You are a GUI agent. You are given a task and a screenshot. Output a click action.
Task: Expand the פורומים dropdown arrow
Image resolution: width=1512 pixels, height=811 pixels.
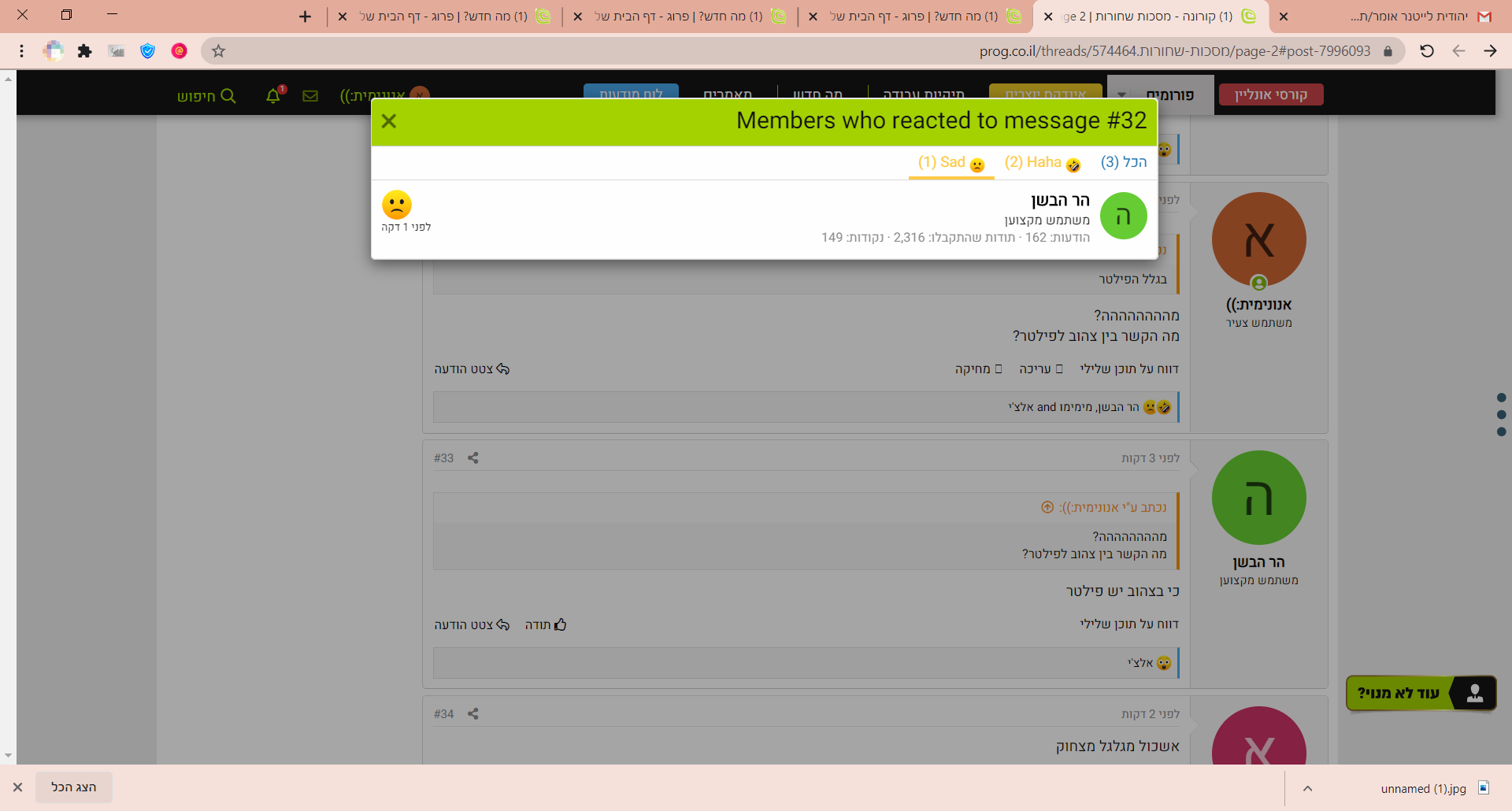click(1122, 95)
